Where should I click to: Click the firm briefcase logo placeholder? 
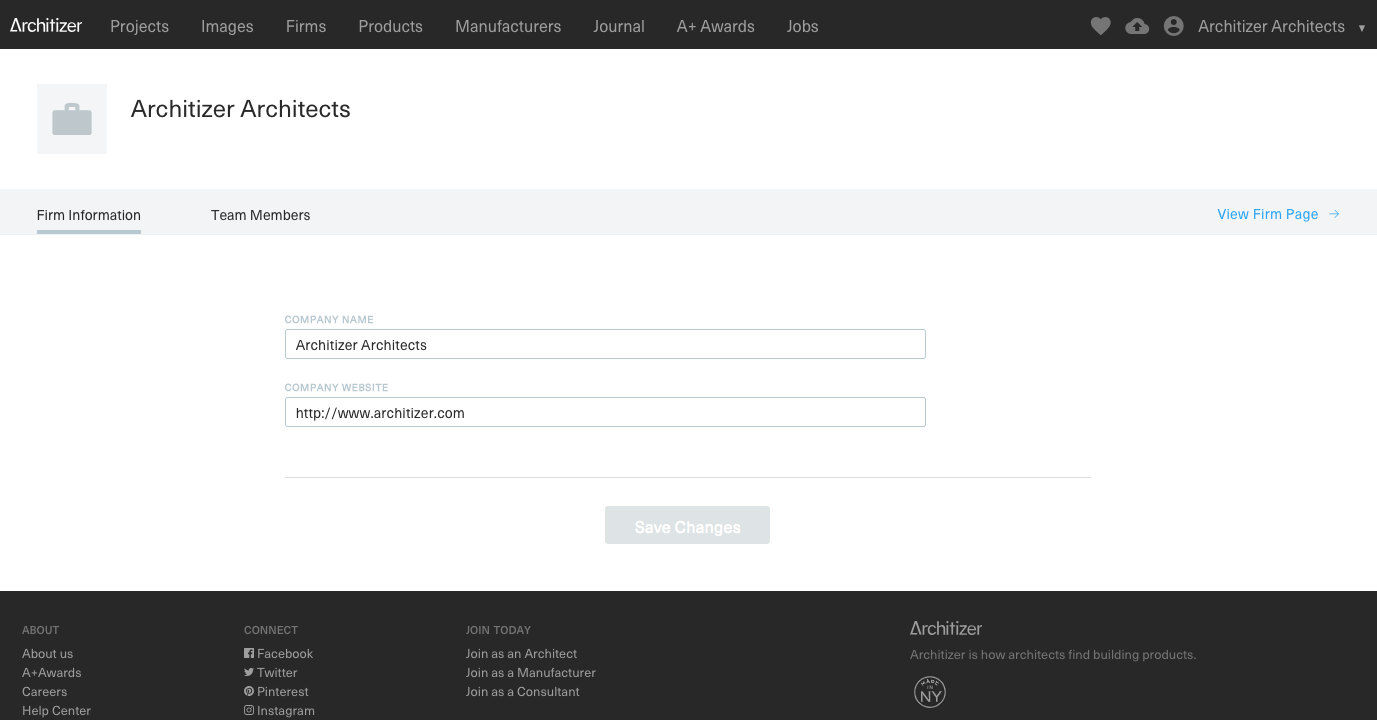(72, 119)
